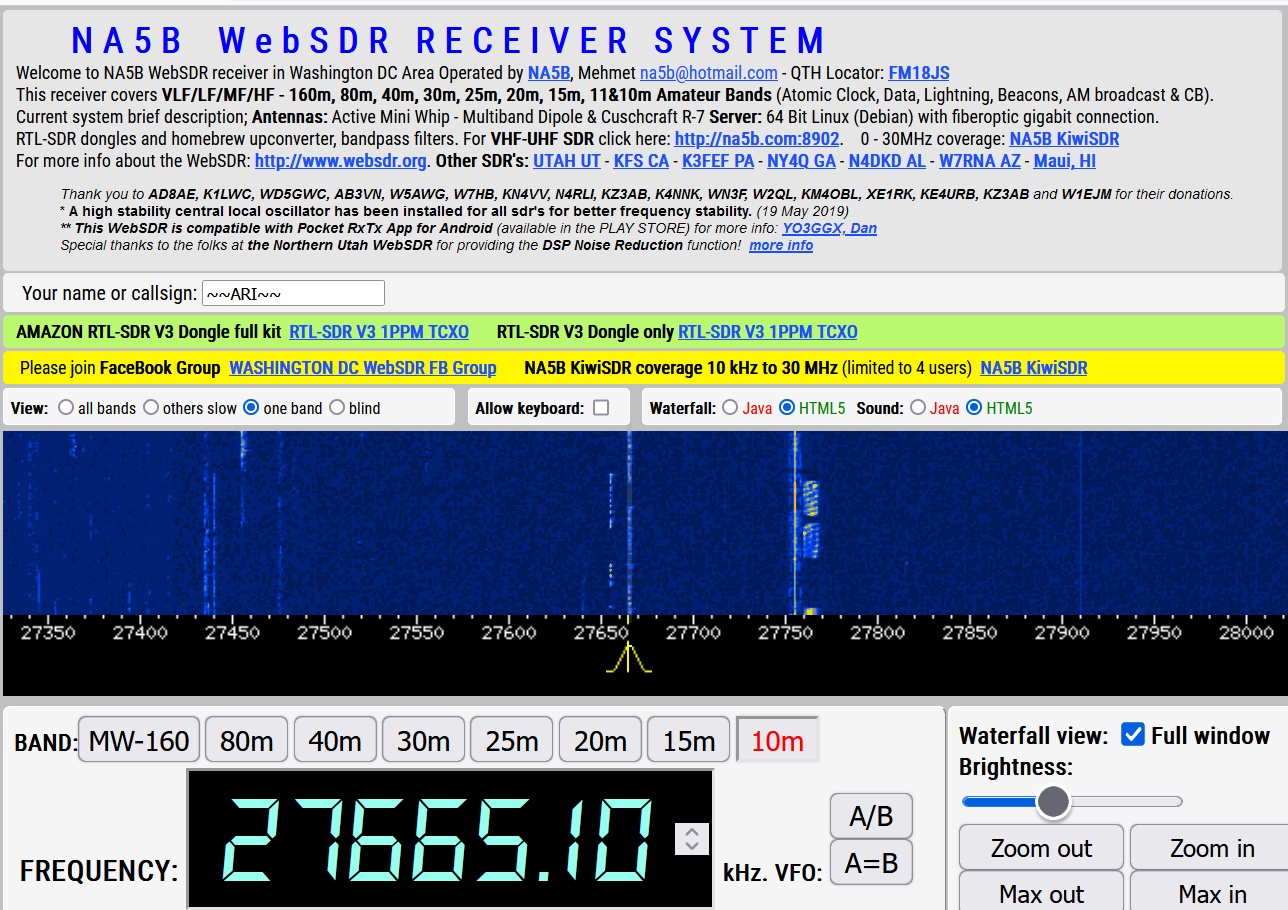Viewport: 1288px width, 910px height.
Task: Open the 'more info' DSP noise reduction link
Action: (781, 245)
